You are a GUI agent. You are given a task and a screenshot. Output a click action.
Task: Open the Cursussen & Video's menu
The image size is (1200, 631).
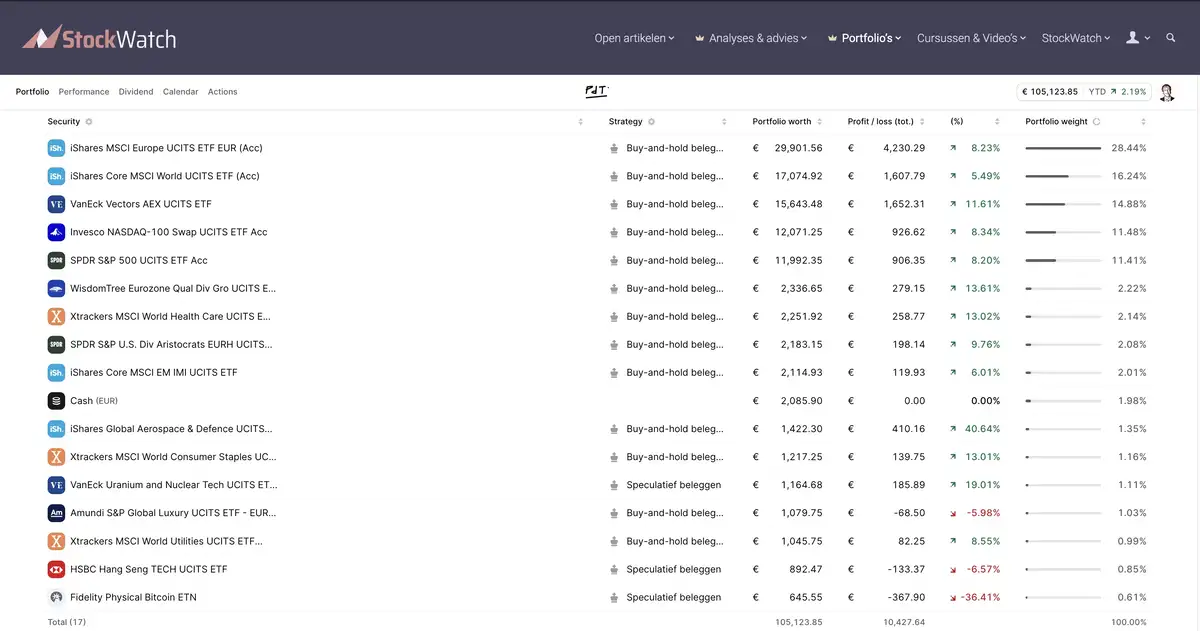click(971, 38)
